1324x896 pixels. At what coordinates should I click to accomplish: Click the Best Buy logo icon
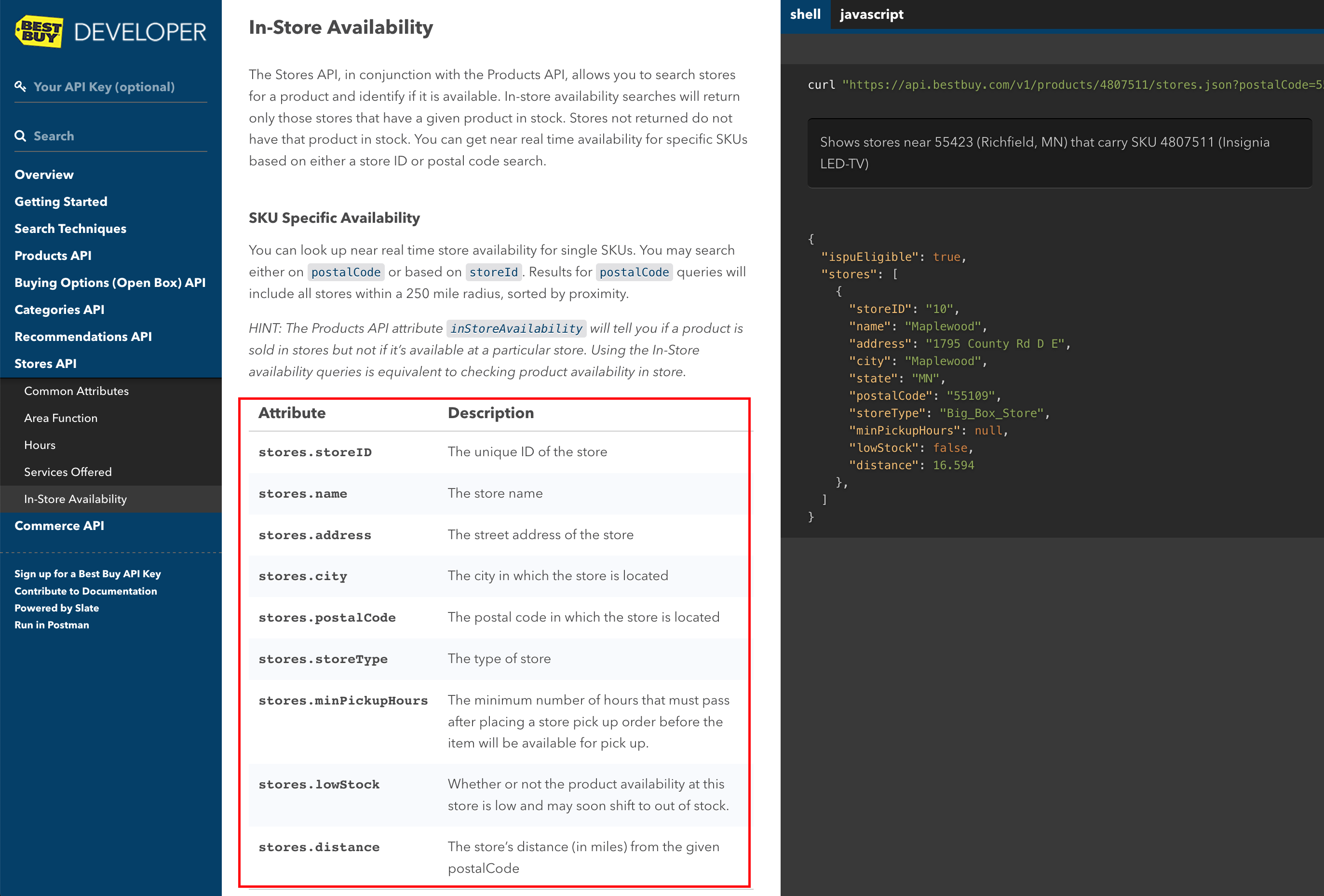click(x=39, y=32)
